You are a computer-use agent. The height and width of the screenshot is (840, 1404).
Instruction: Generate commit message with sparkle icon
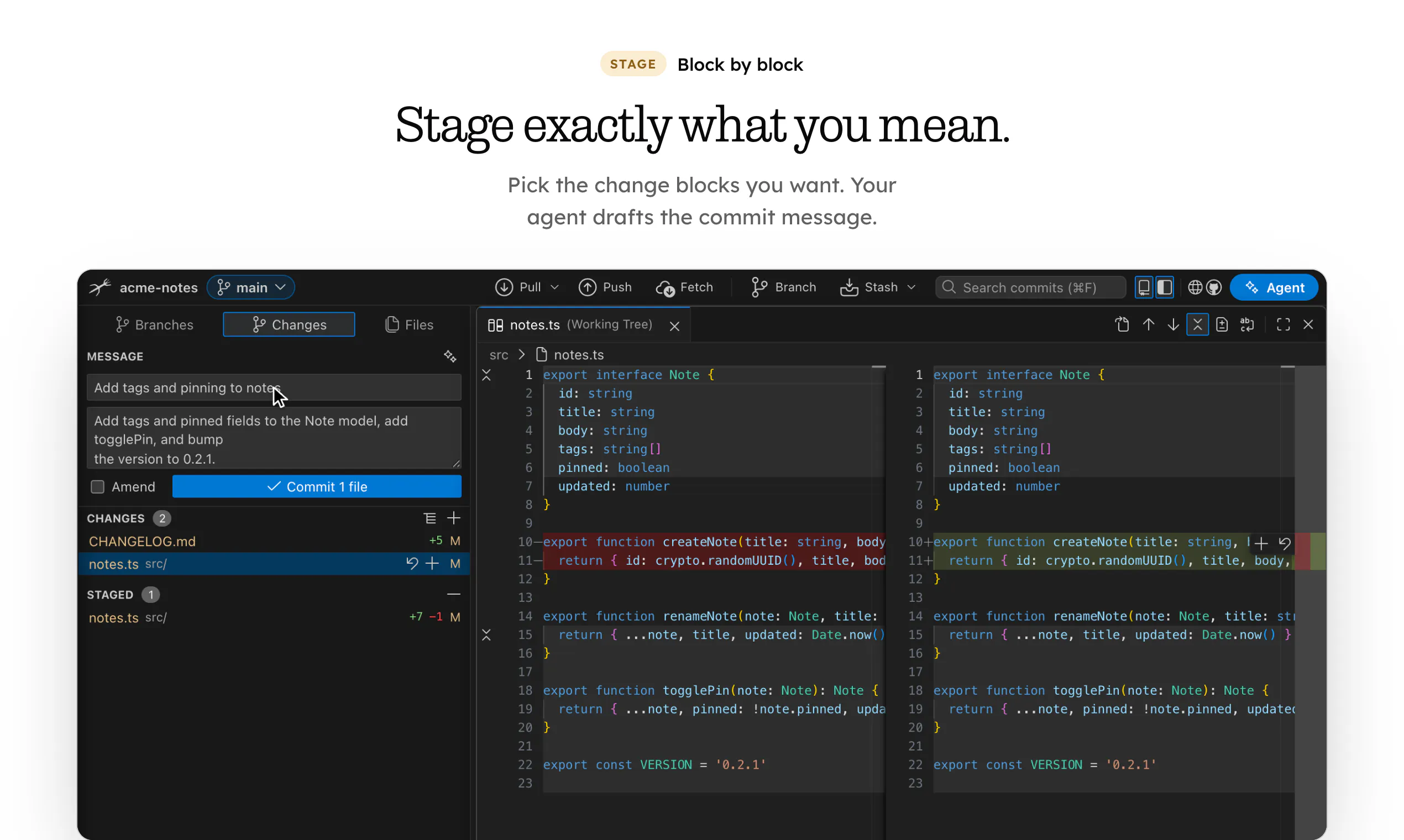point(450,356)
